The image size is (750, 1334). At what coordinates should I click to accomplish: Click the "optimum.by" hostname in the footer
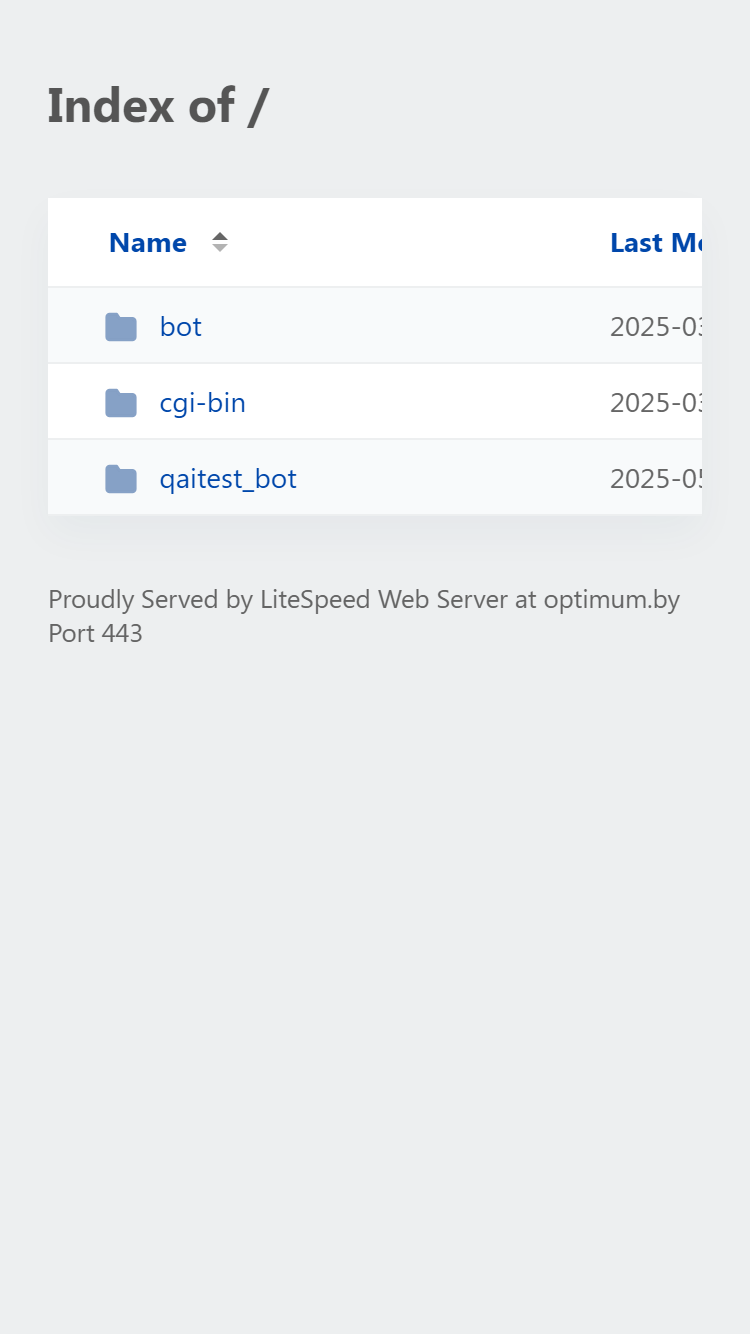pyautogui.click(x=612, y=600)
